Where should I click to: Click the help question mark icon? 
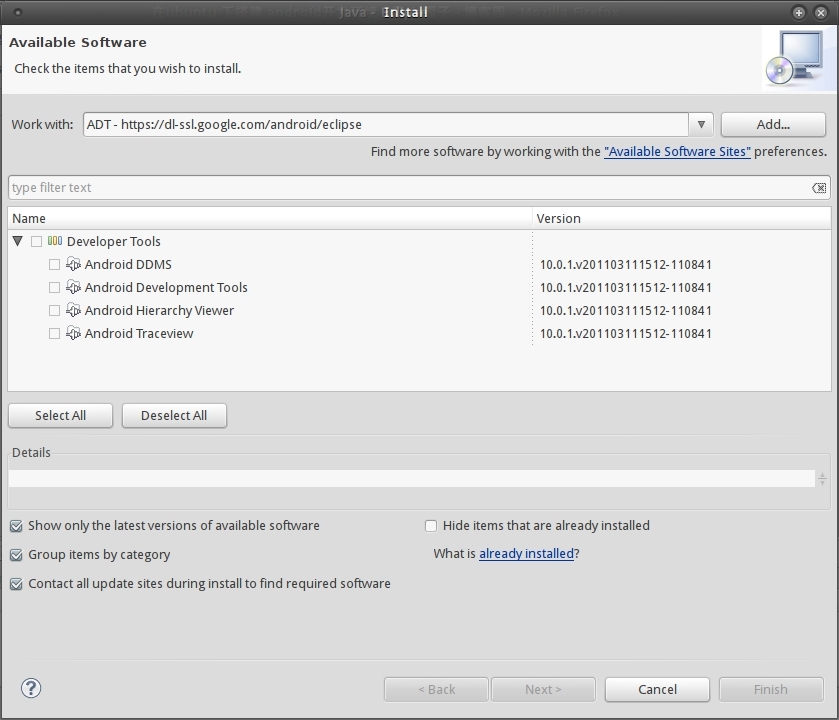[x=31, y=688]
